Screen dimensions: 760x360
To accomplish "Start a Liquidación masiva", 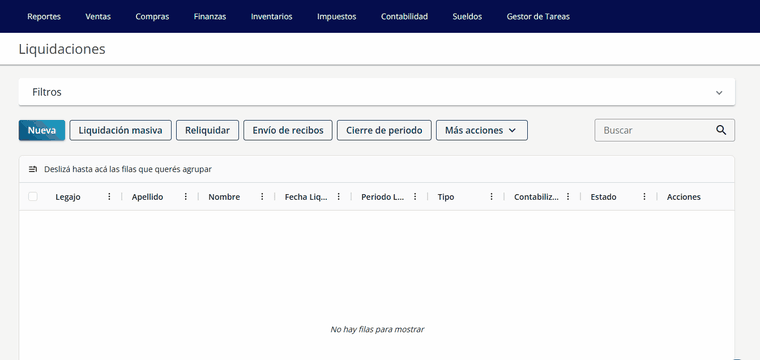I will (120, 130).
